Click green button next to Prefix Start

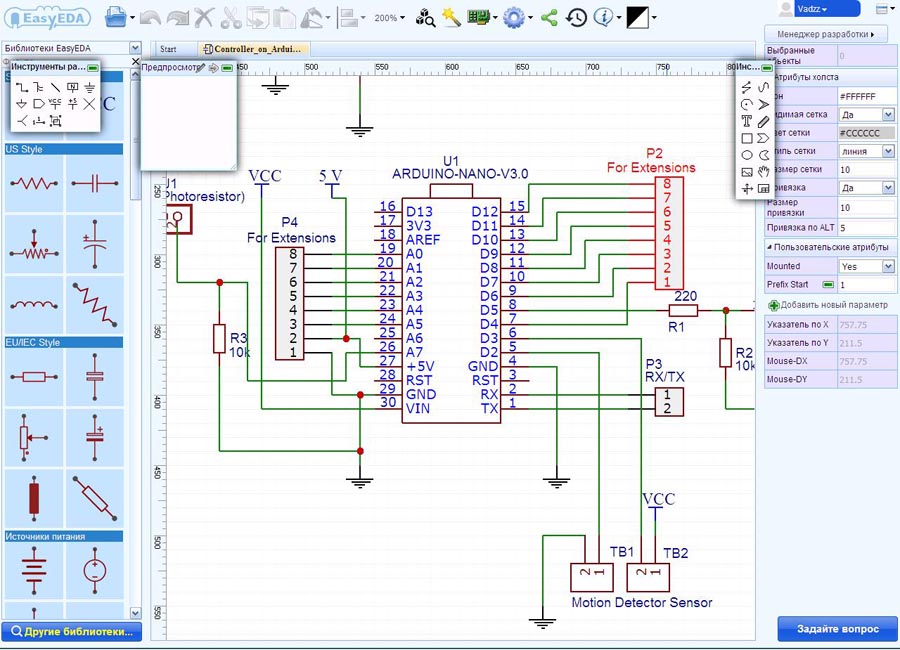[x=828, y=284]
